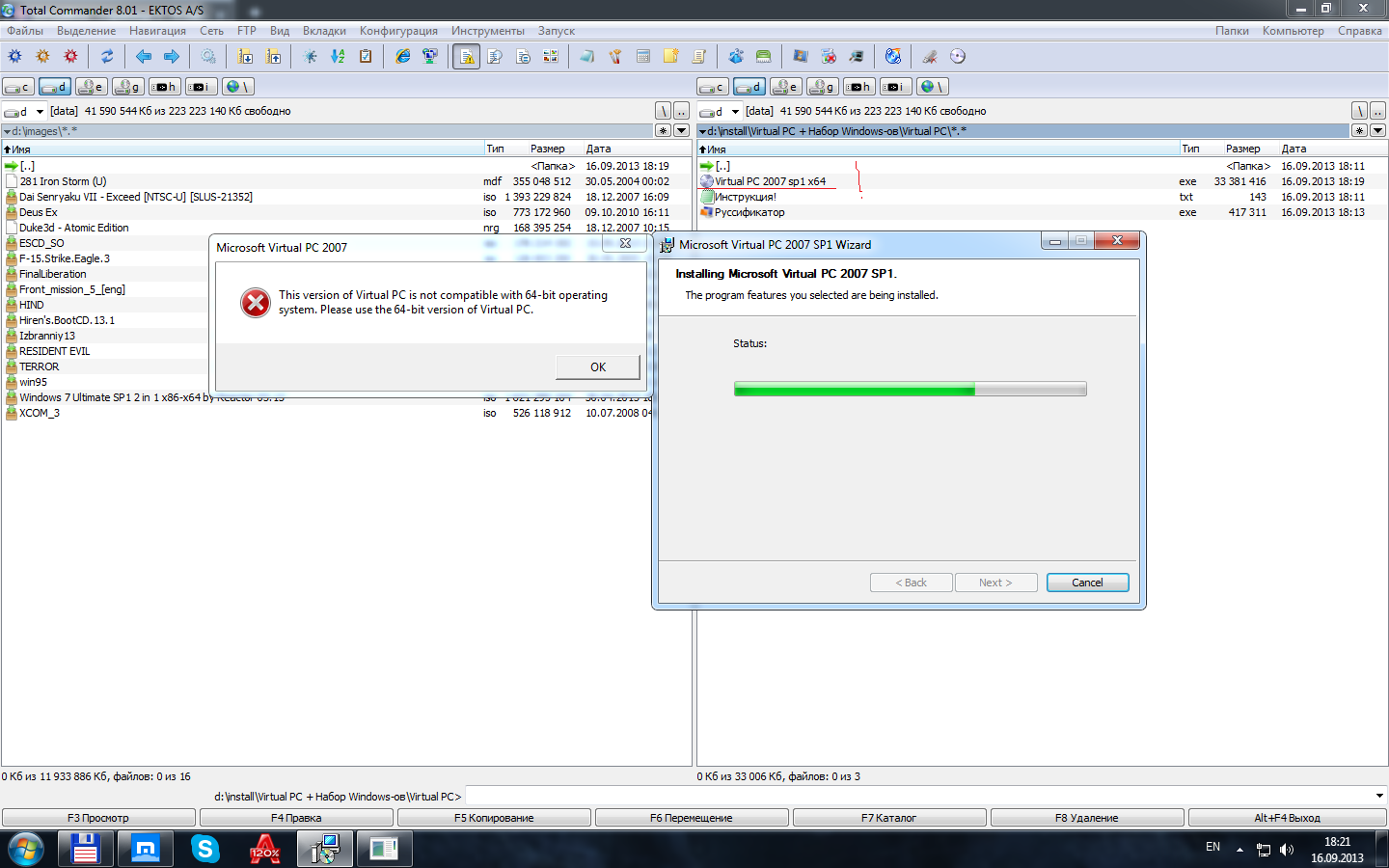Open the network connections toolbar icon
Image resolution: width=1389 pixels, height=868 pixels.
(x=430, y=57)
